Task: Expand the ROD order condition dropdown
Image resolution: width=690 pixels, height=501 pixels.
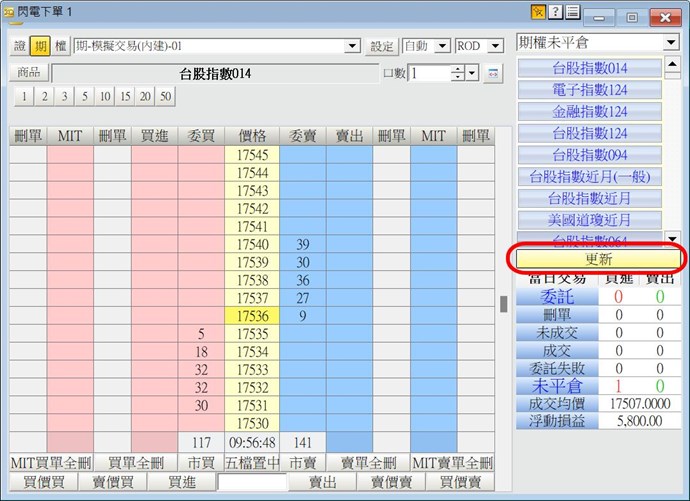Action: click(x=496, y=46)
